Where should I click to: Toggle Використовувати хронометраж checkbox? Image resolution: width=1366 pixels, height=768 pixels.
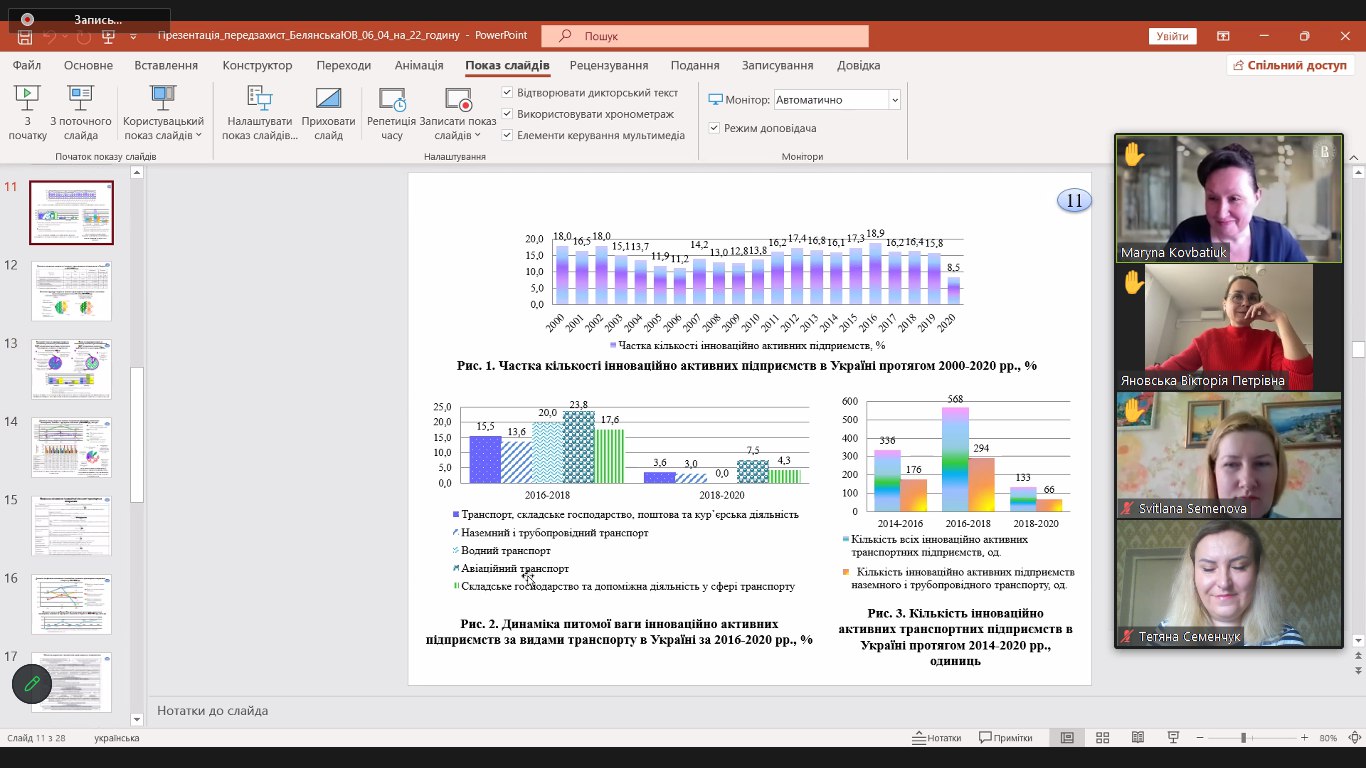point(507,114)
